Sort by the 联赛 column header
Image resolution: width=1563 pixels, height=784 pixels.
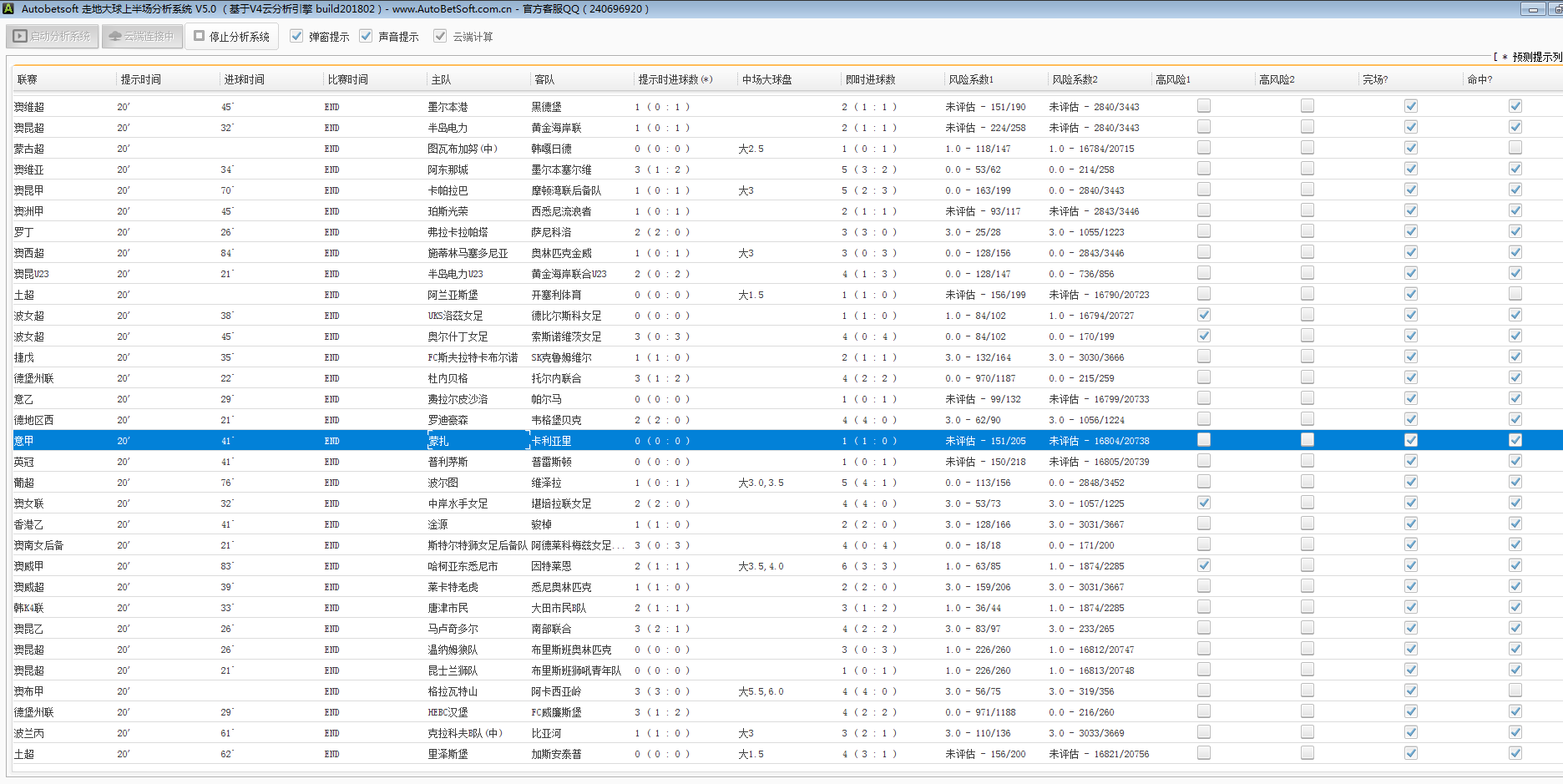click(28, 80)
